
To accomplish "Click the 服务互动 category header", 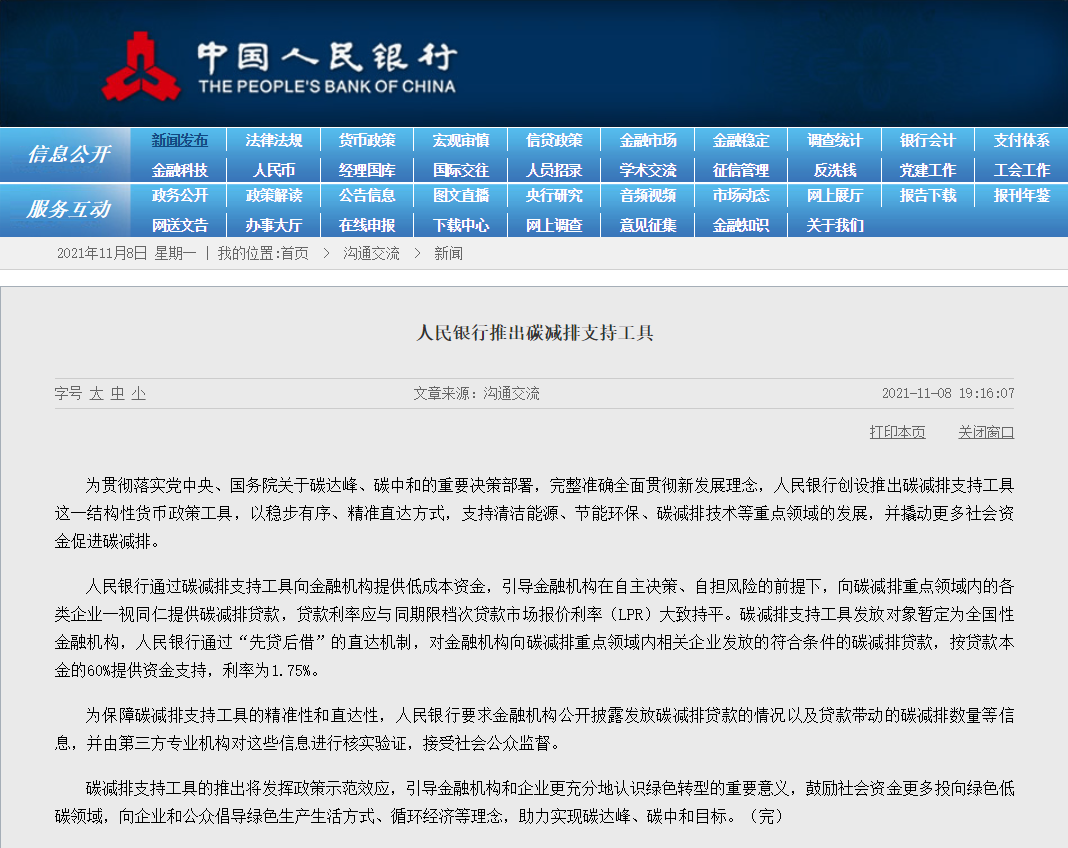I will coord(68,210).
